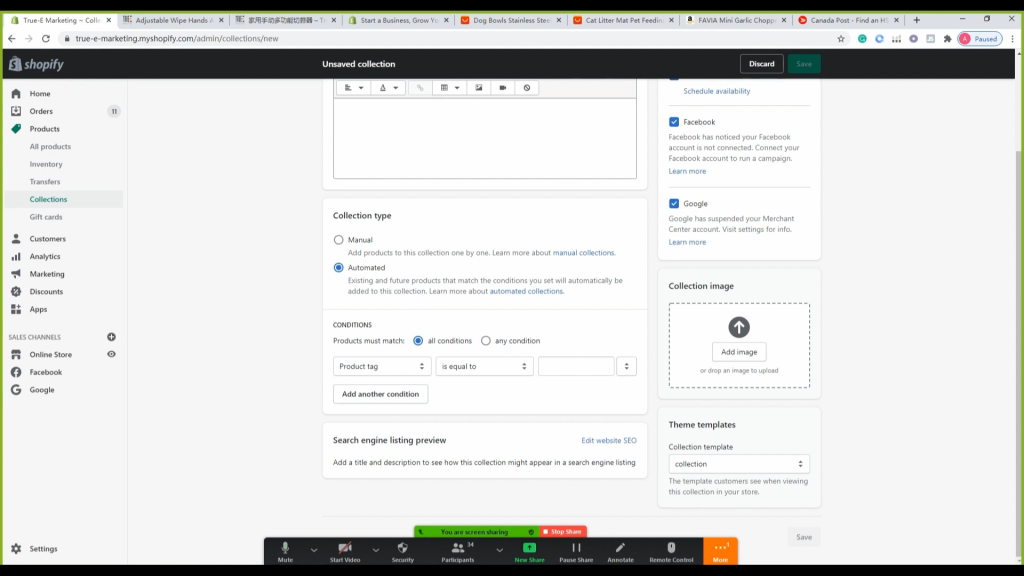Image resolution: width=1024 pixels, height=576 pixels.
Task: Expand the Collection template dropdown
Action: [739, 464]
